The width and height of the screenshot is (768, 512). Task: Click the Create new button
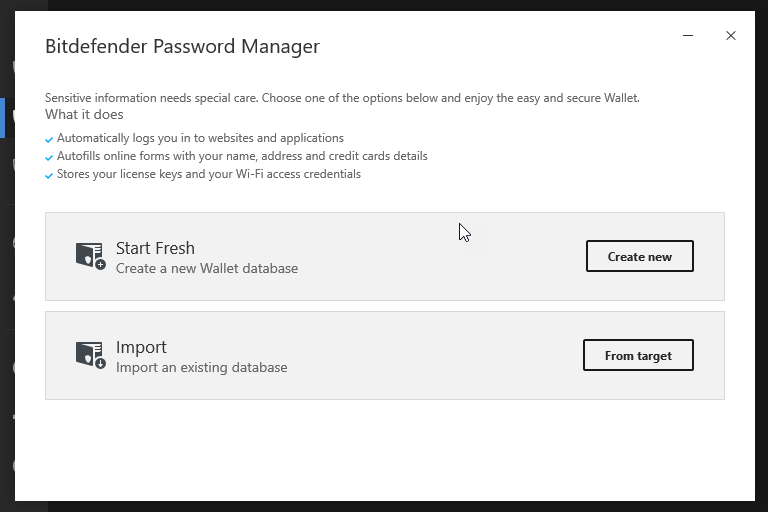point(640,256)
